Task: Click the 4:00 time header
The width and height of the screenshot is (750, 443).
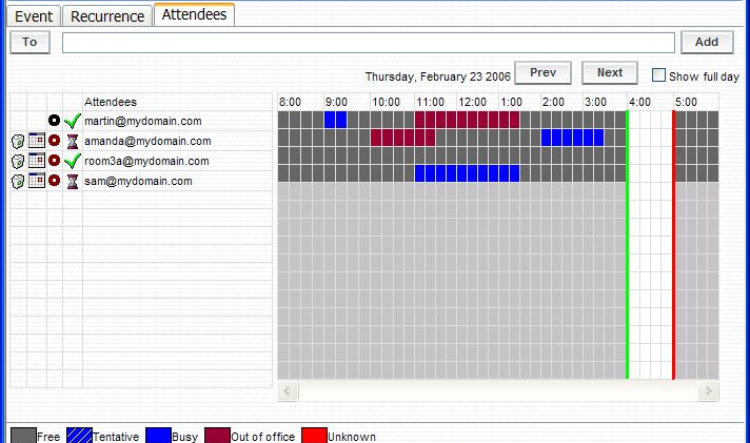Action: pos(640,102)
